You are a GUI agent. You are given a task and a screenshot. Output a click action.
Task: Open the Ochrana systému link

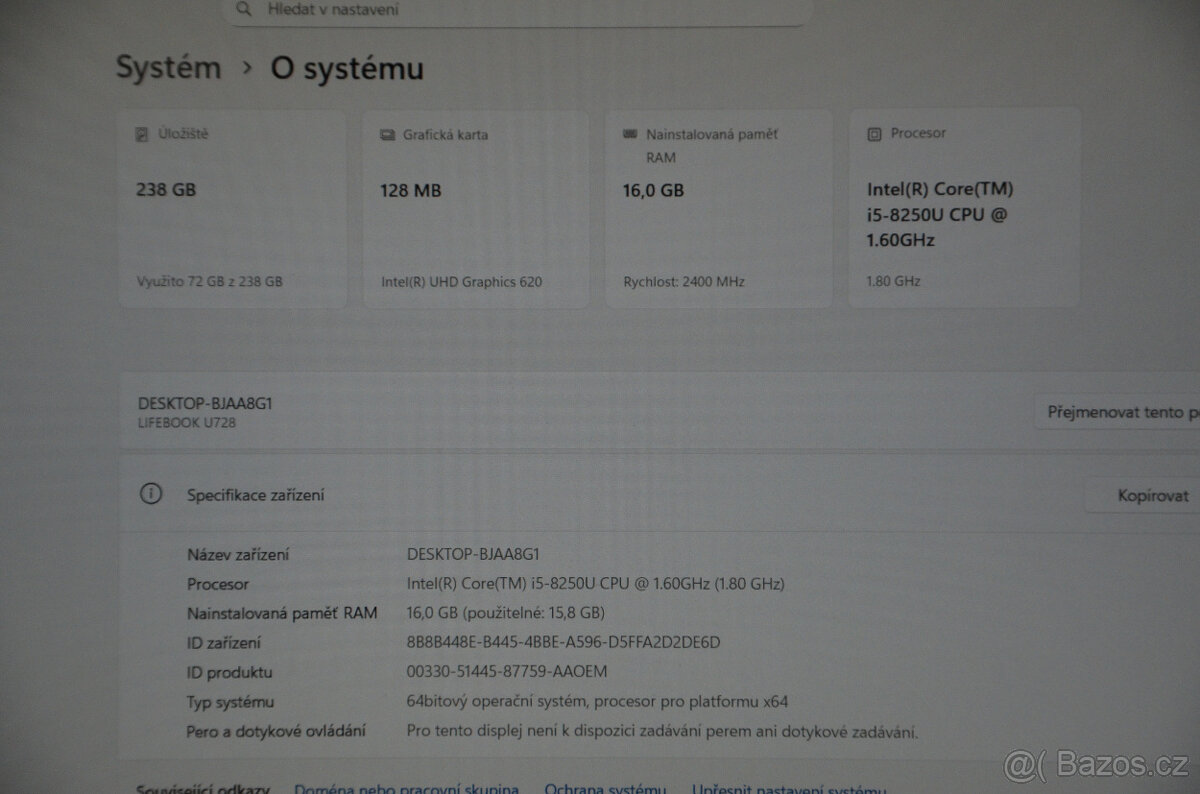[x=605, y=787]
